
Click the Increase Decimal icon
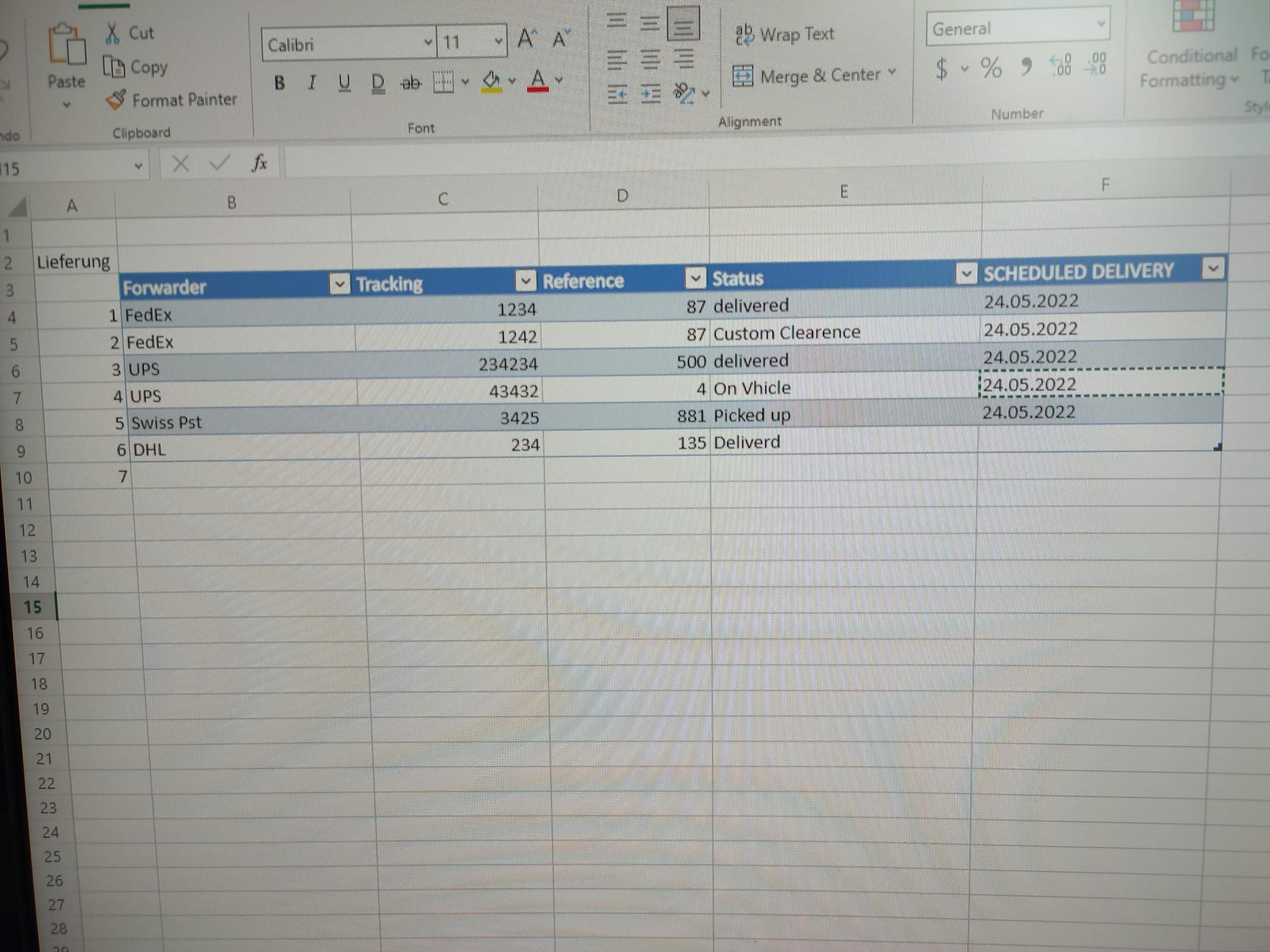coord(1060,66)
